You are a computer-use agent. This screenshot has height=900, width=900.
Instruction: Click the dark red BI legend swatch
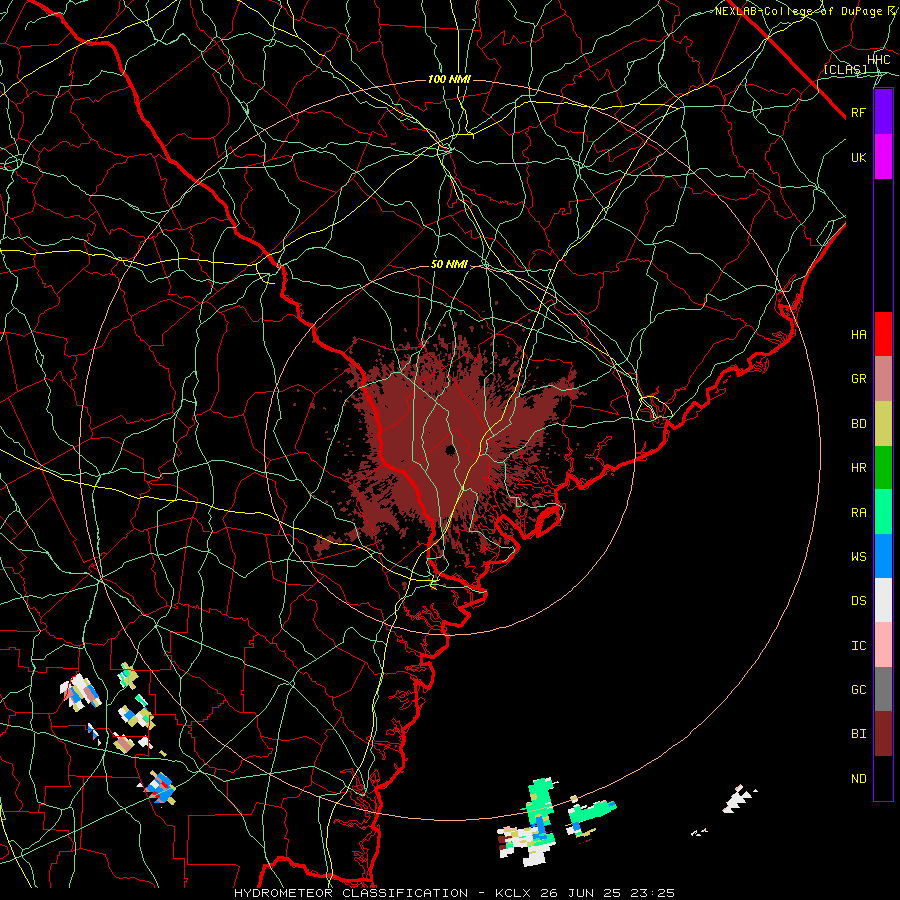pyautogui.click(x=883, y=734)
